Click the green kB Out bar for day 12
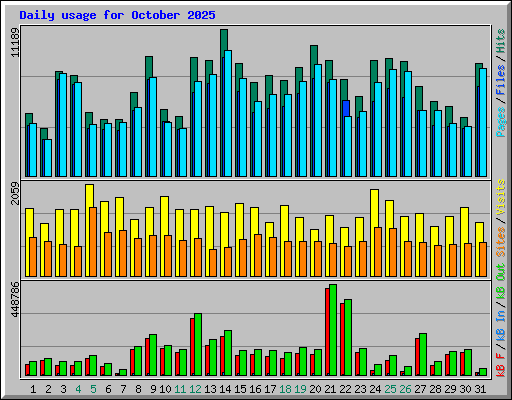This screenshot has height=400, width=512. tap(198, 344)
